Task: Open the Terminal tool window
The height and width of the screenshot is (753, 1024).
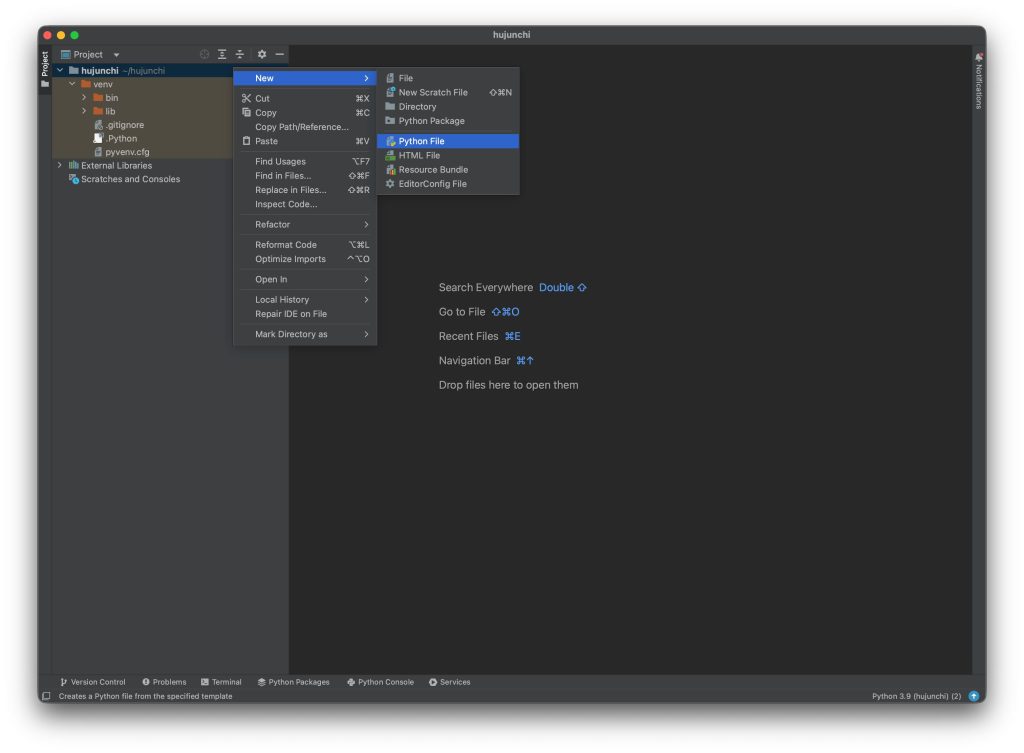Action: pos(221,682)
